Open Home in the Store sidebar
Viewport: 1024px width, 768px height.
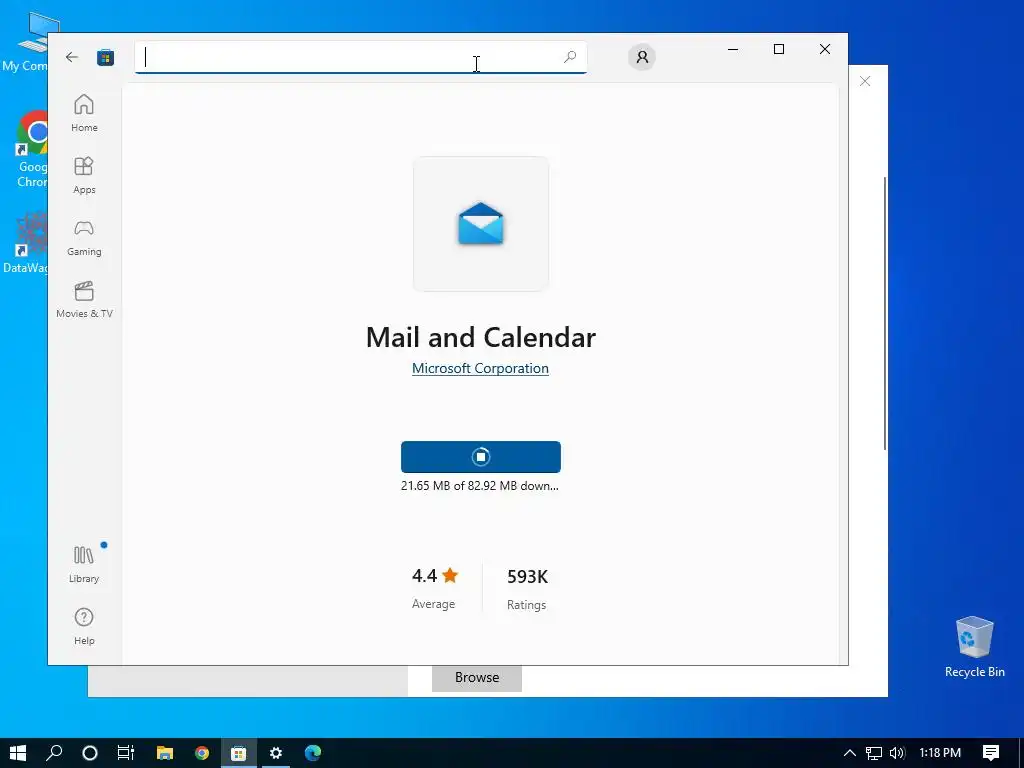[84, 113]
